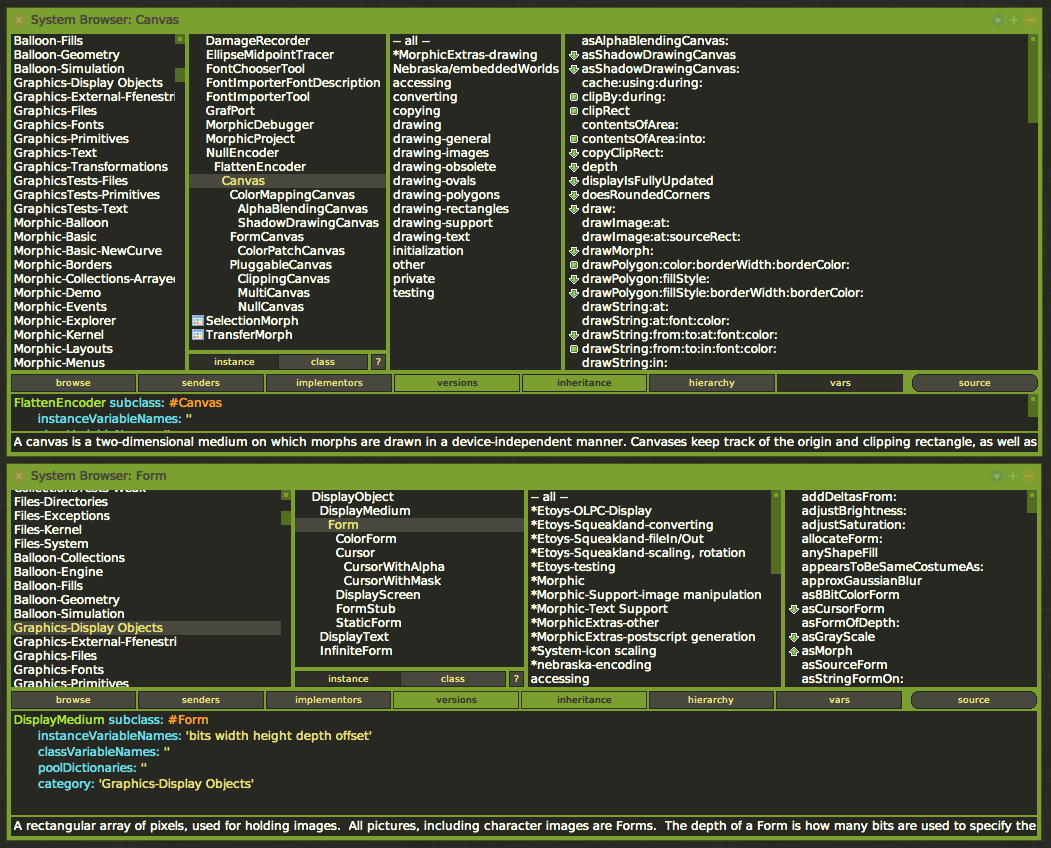Screen dimensions: 1051x848
Task: Click the ? class comment button in Canvas browser
Action: (378, 362)
